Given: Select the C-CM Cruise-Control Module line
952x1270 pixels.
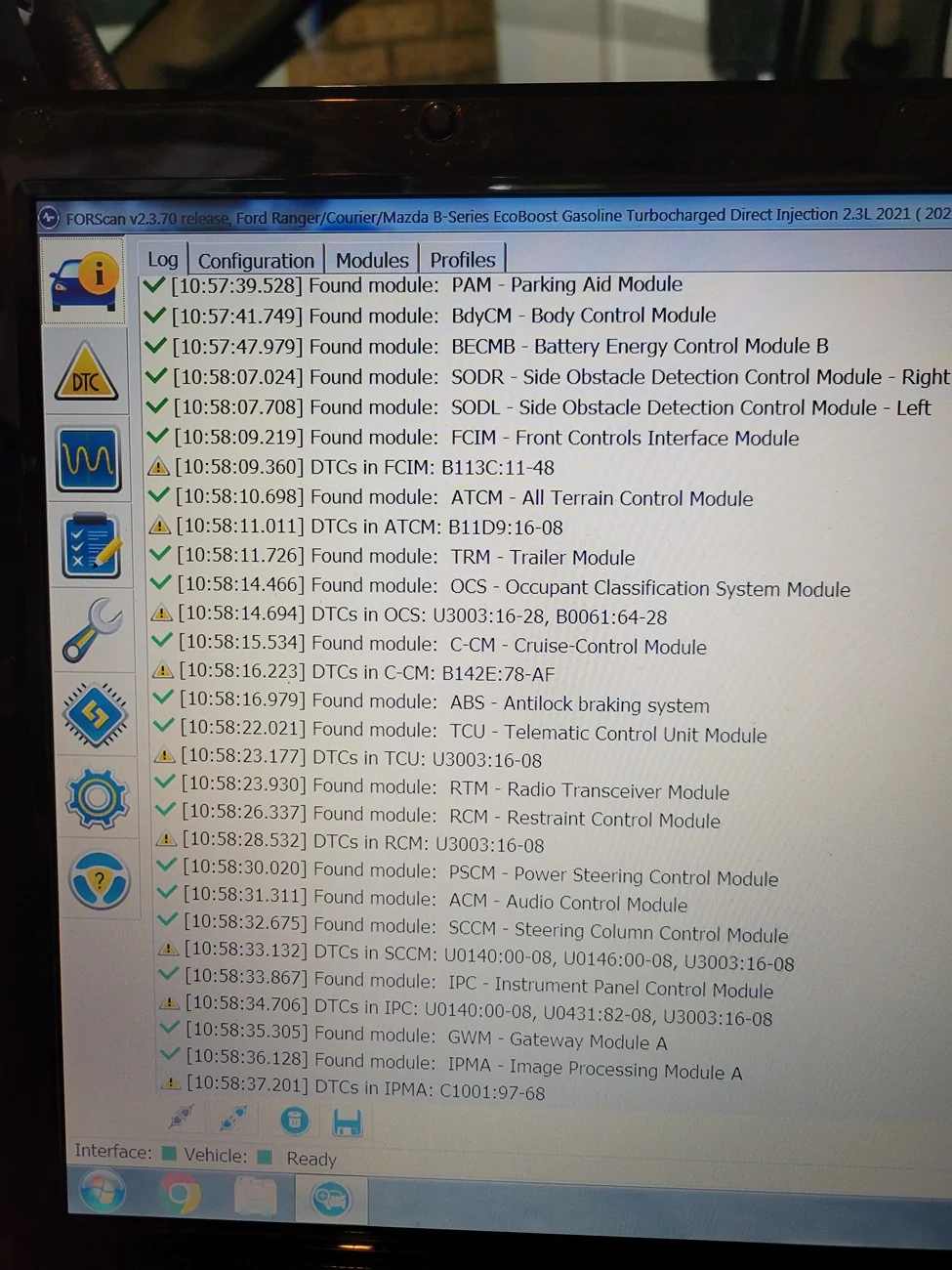Looking at the screenshot, I should 430,645.
